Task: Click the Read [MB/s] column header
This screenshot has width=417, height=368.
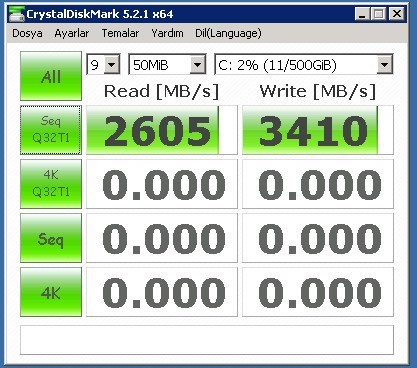Action: [162, 91]
